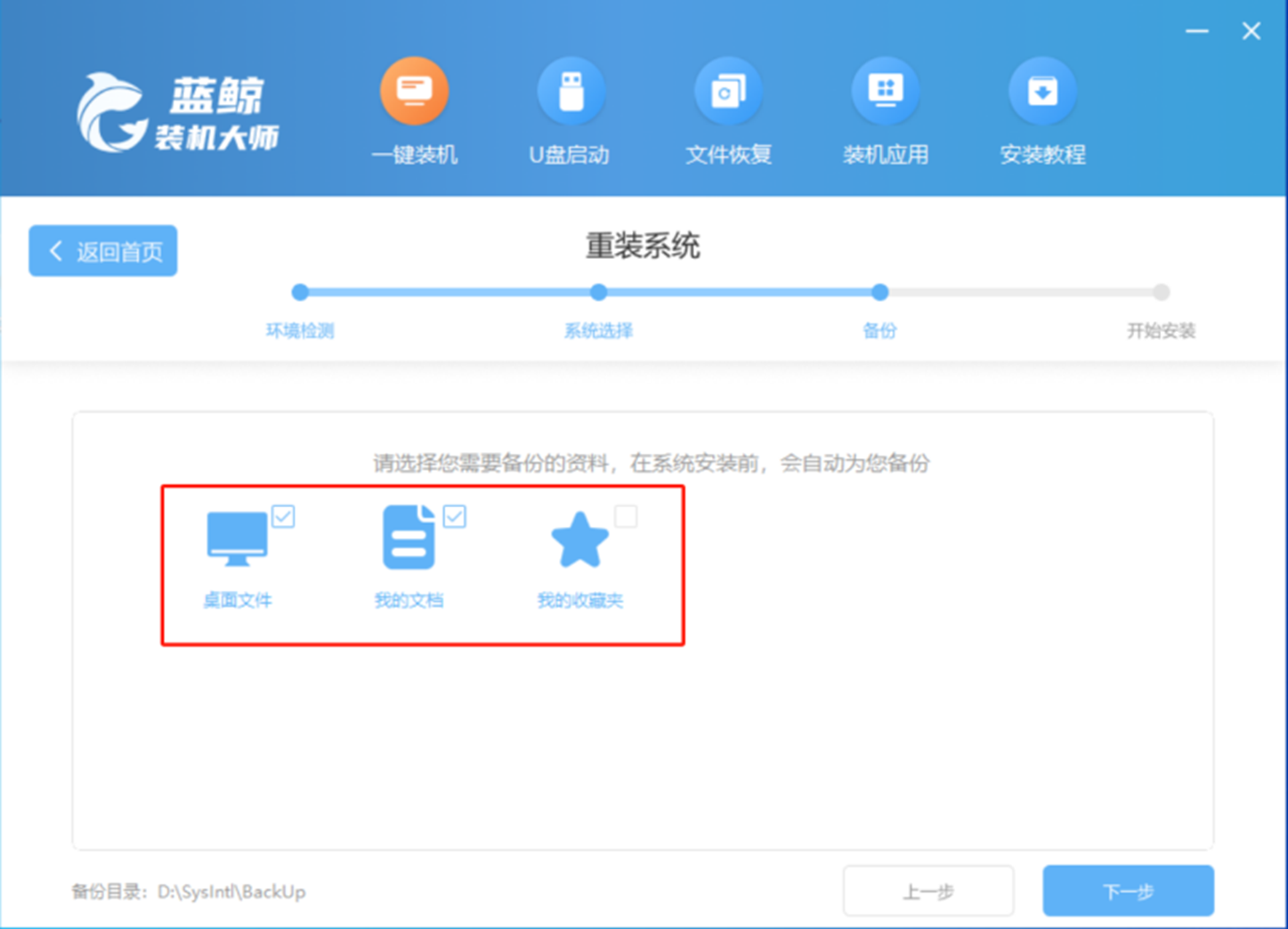Click the document icon above 我的文档
The width and height of the screenshot is (1288, 929).
[x=408, y=538]
